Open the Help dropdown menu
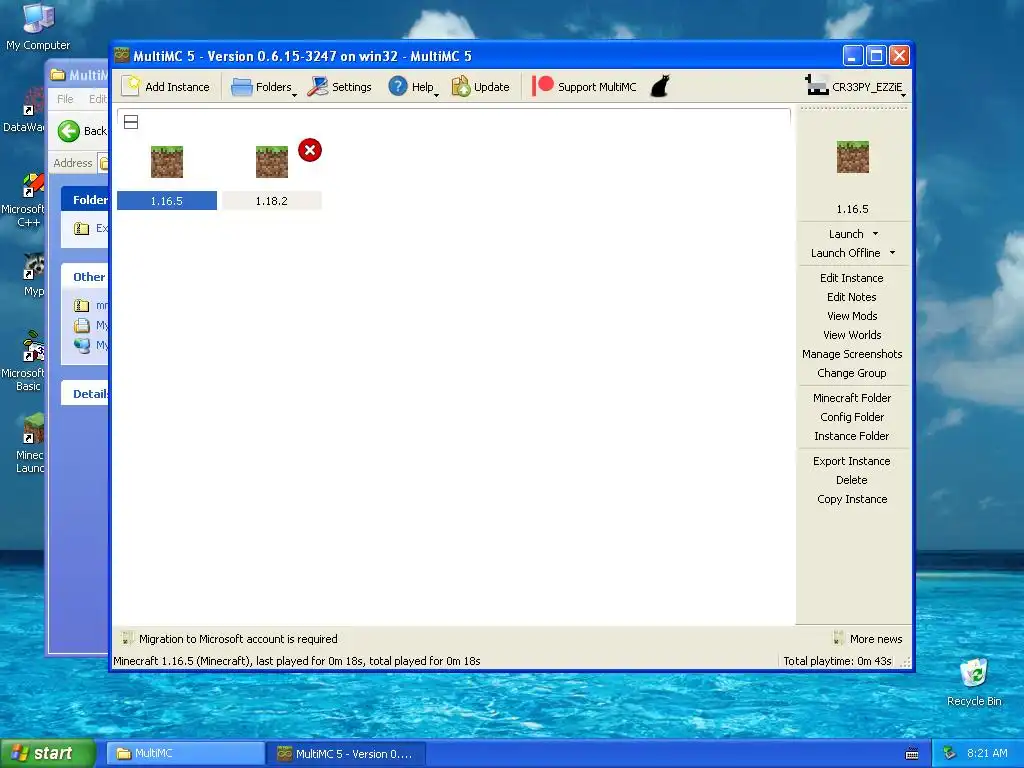The height and width of the screenshot is (768, 1024). [x=413, y=87]
